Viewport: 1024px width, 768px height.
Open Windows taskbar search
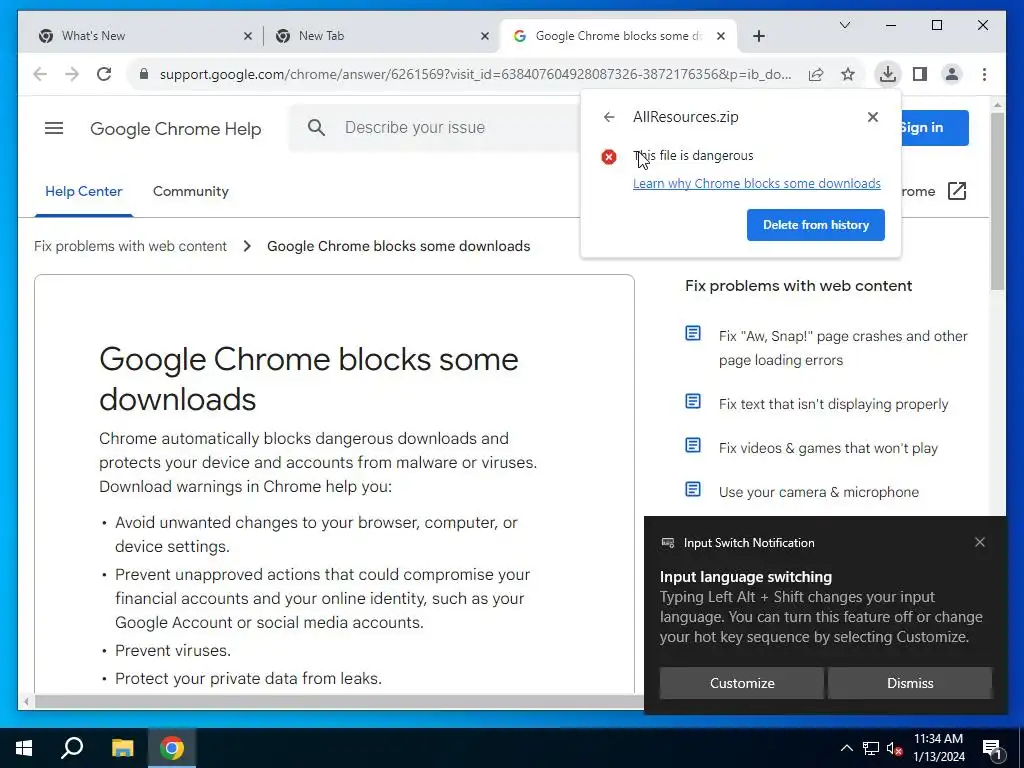coord(72,748)
